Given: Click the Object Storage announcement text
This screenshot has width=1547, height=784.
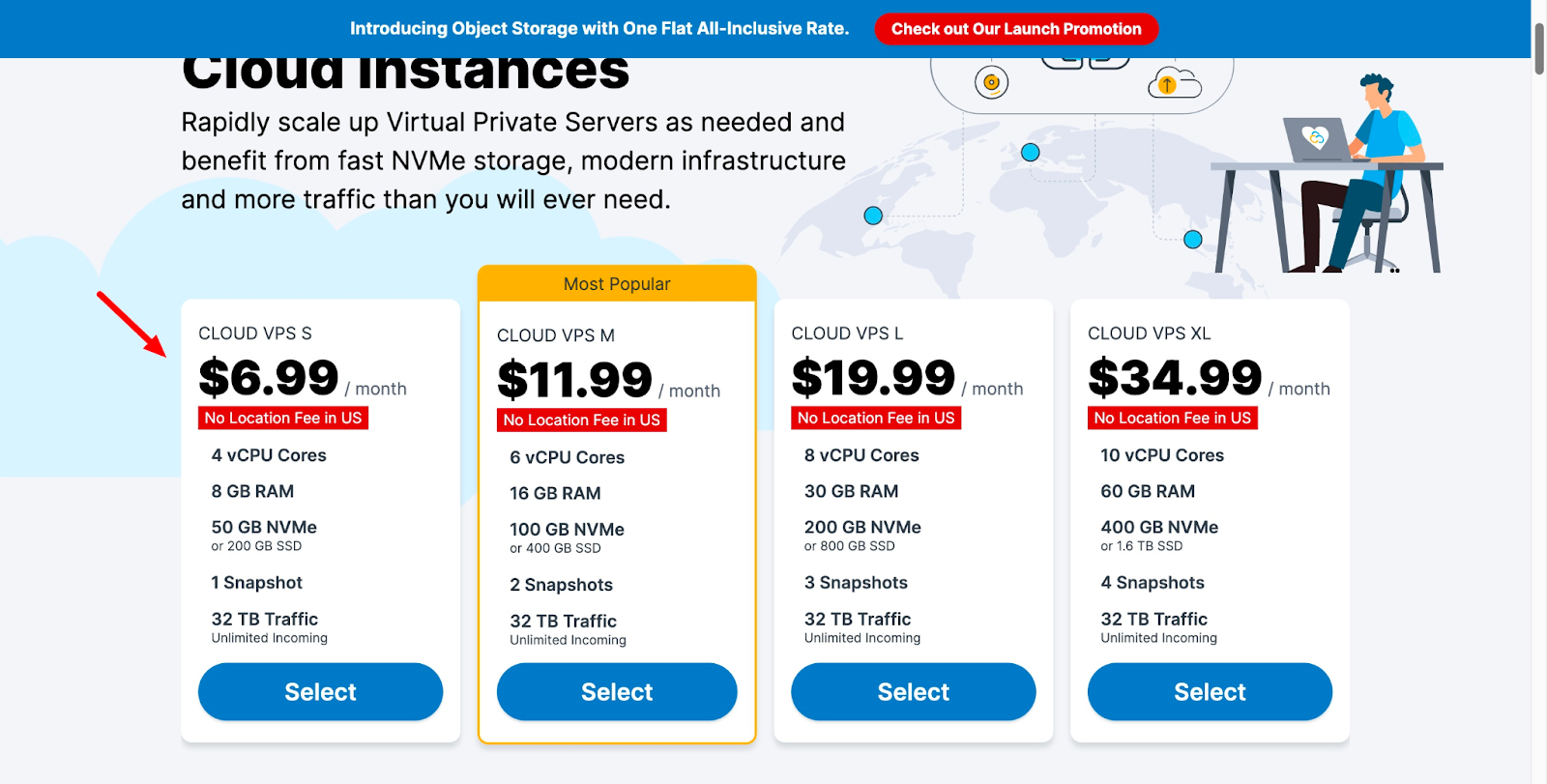Looking at the screenshot, I should [x=599, y=29].
